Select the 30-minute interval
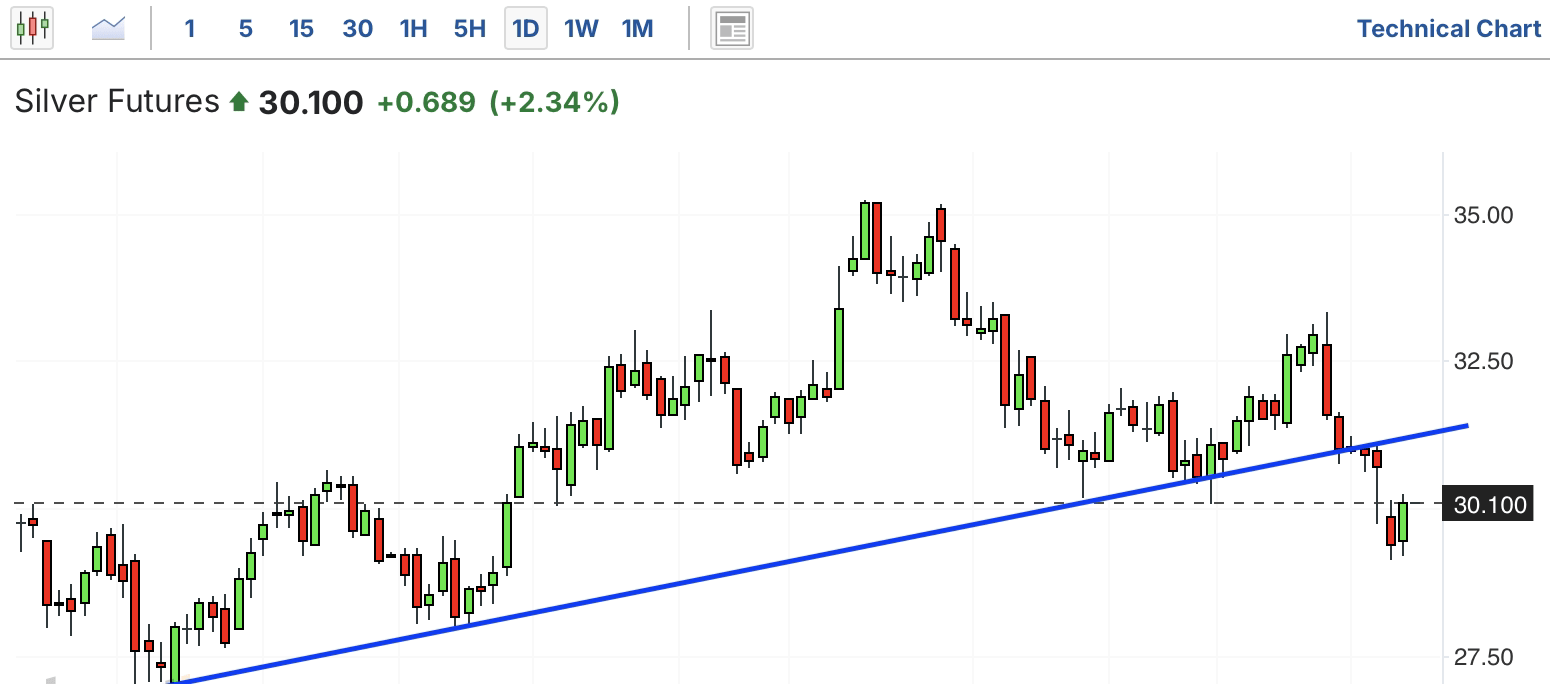This screenshot has height=684, width=1550. click(x=357, y=29)
